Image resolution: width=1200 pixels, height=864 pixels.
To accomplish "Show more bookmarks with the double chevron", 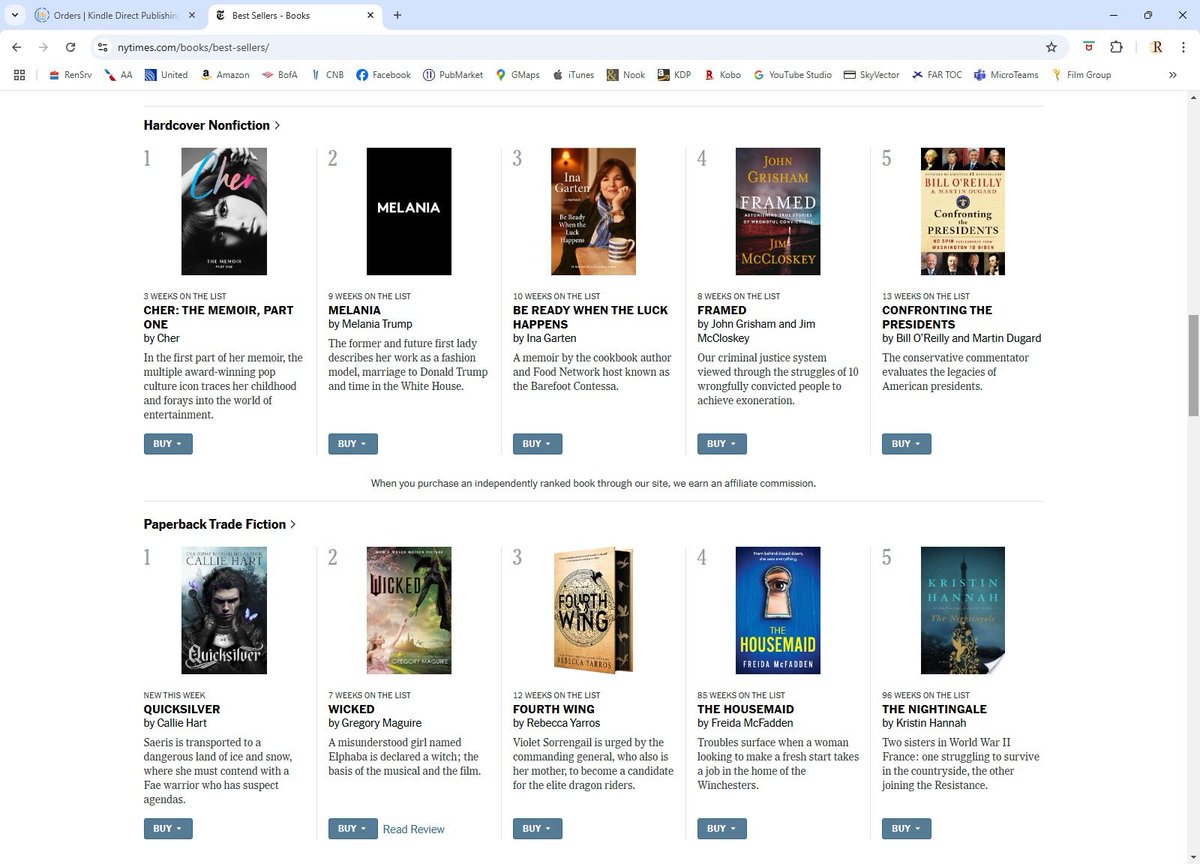I will click(x=1172, y=75).
